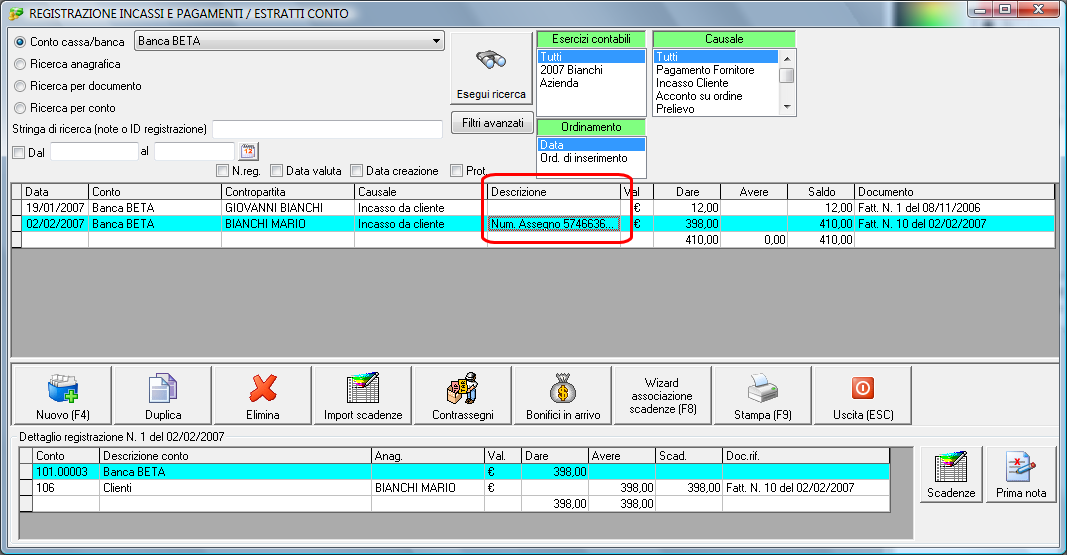
Task: Select Ricerca per conto radio option
Action: [x=20, y=107]
